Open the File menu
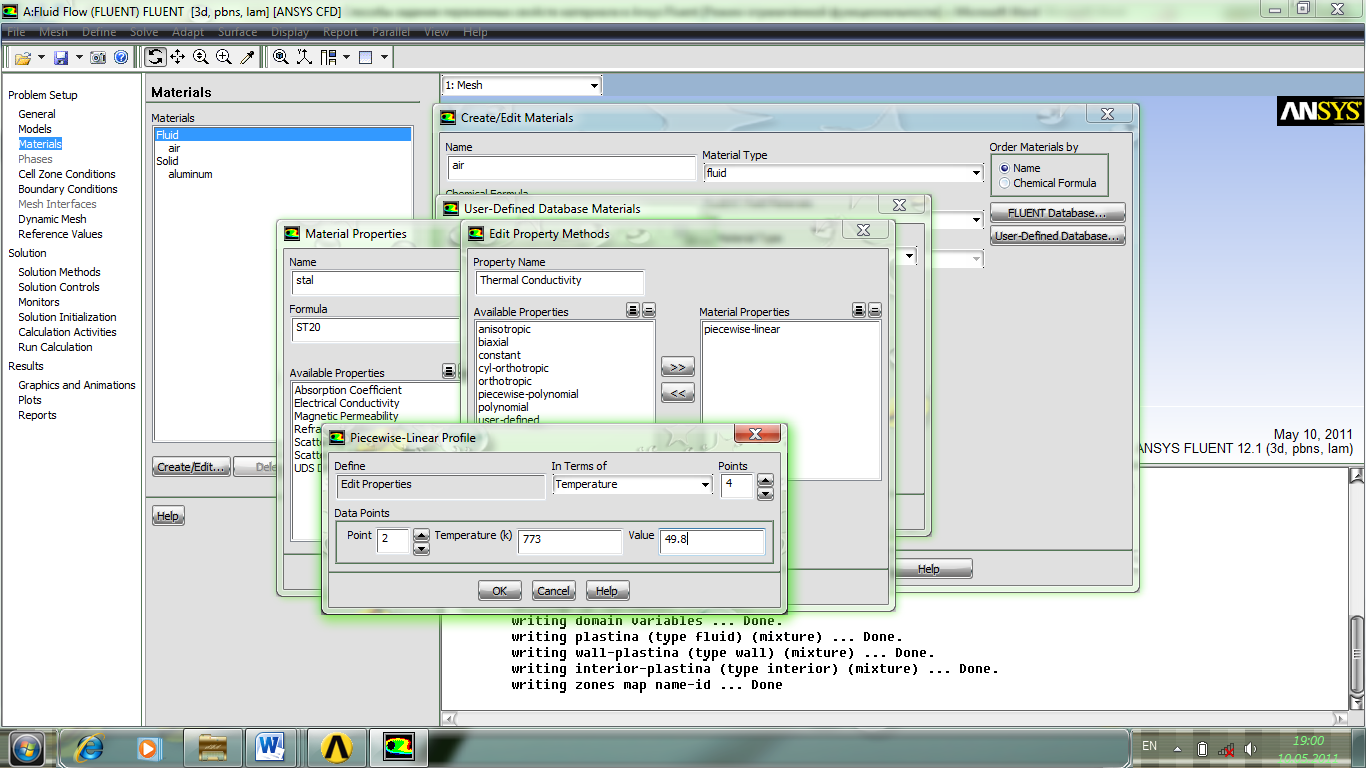The image size is (1366, 768). (16, 32)
